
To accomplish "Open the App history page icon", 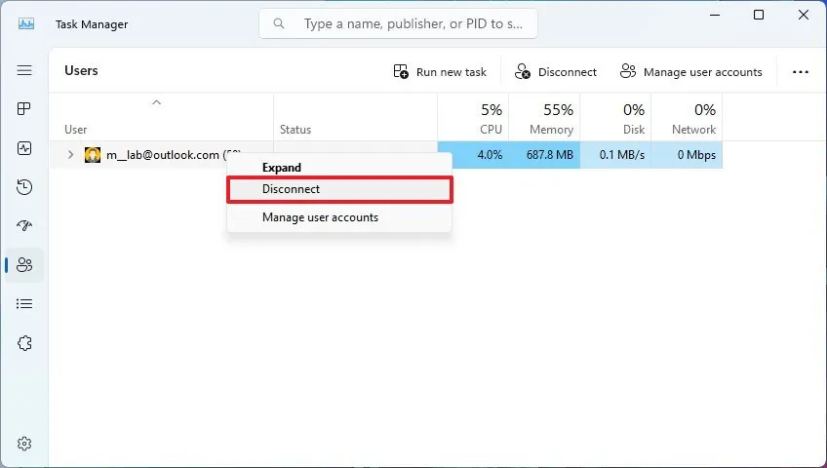I will [x=24, y=187].
